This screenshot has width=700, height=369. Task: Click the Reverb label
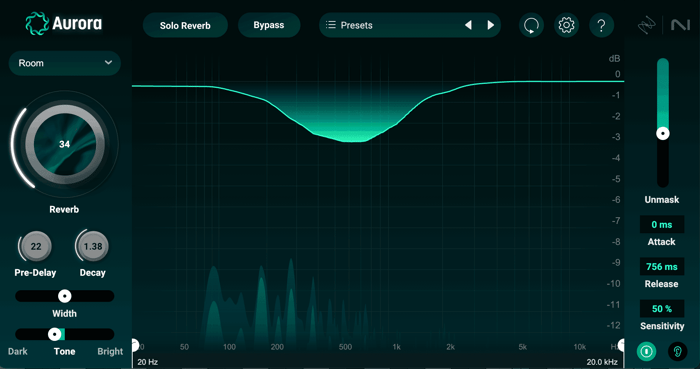64,209
